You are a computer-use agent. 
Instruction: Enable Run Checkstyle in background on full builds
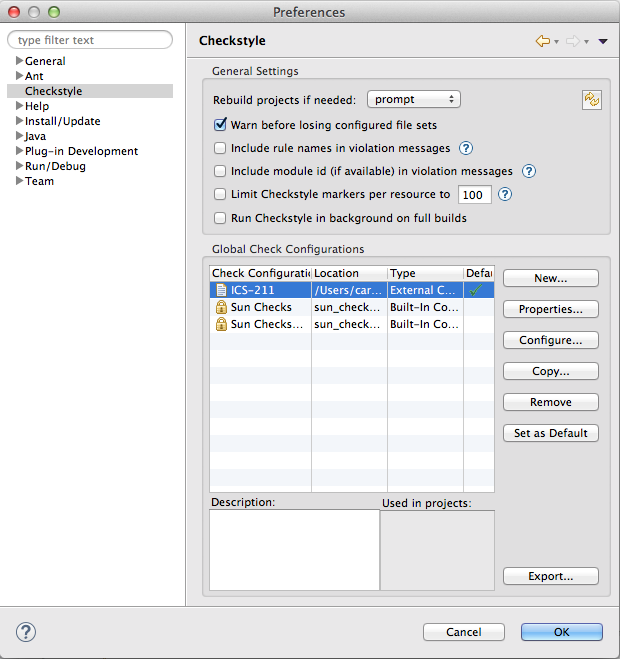click(x=221, y=218)
